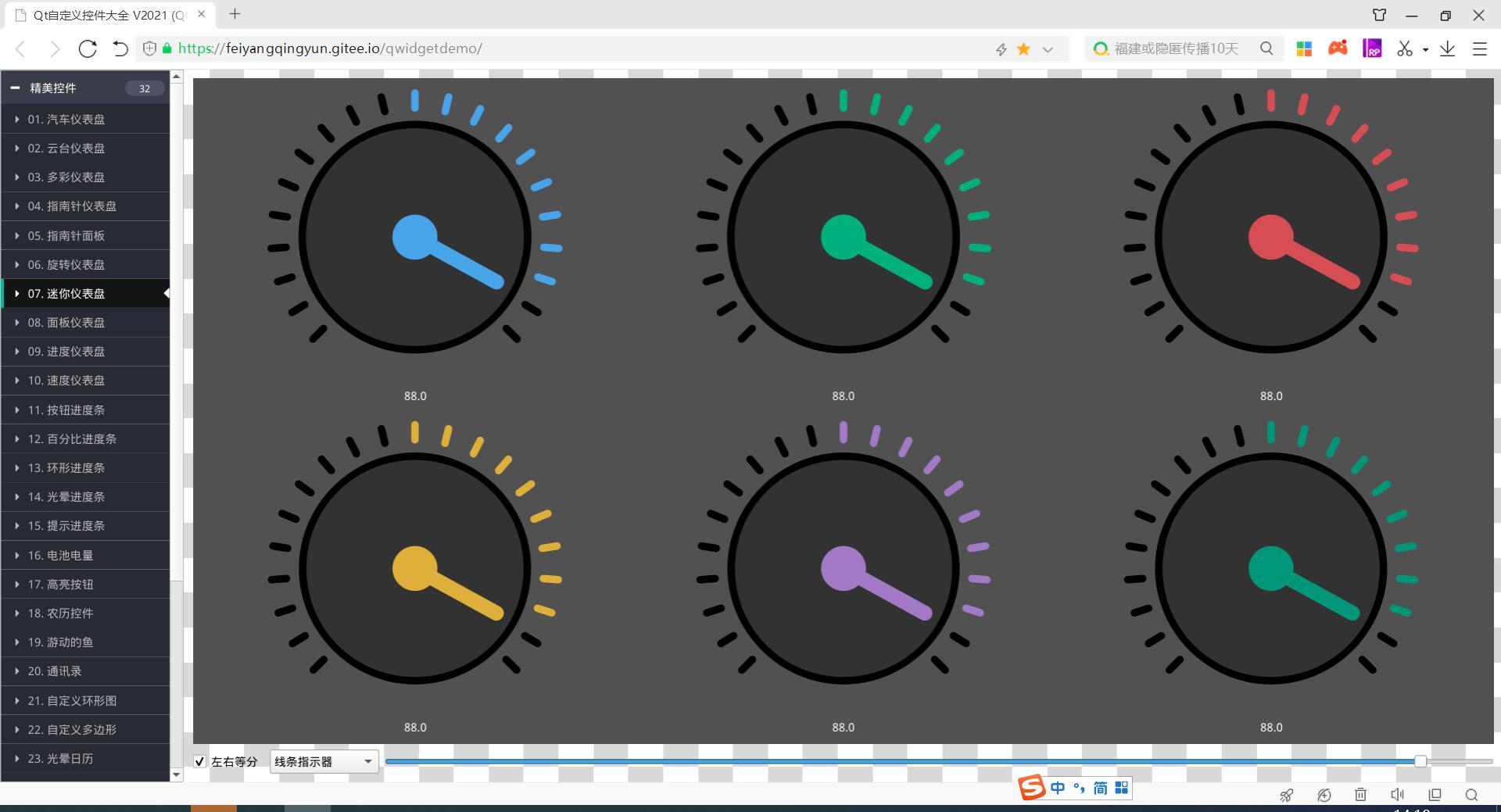Expand arrow of 09. 进度仪表盘
1501x812 pixels.
pos(17,352)
